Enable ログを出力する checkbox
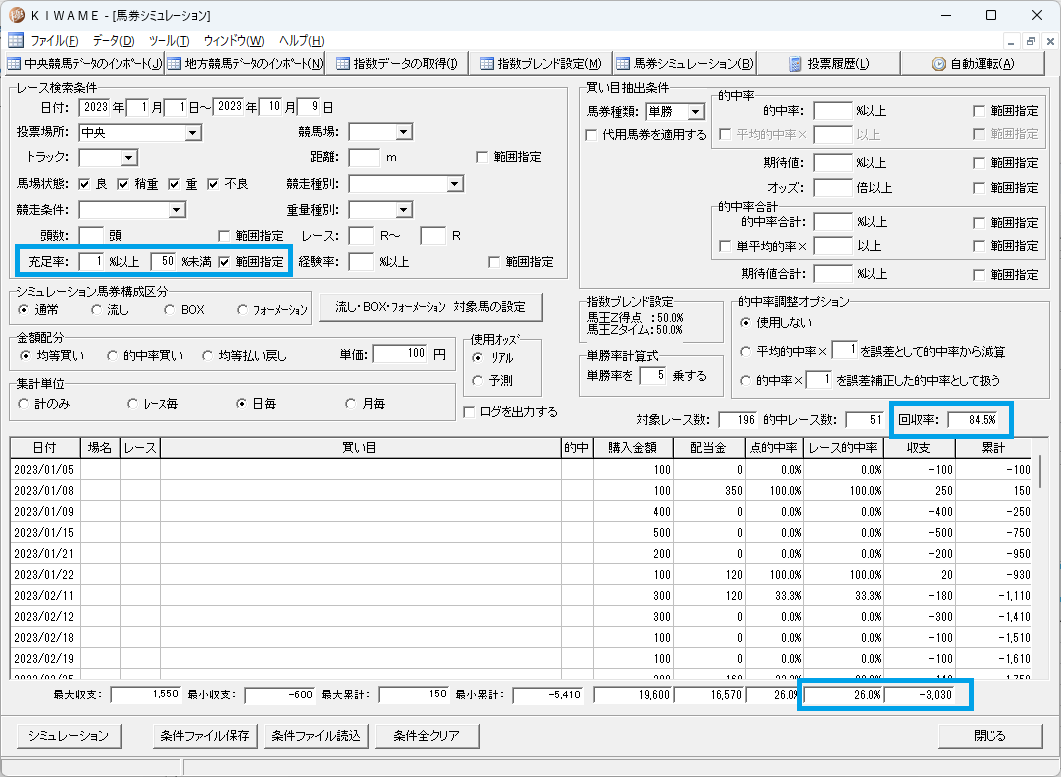1061x777 pixels. click(468, 412)
